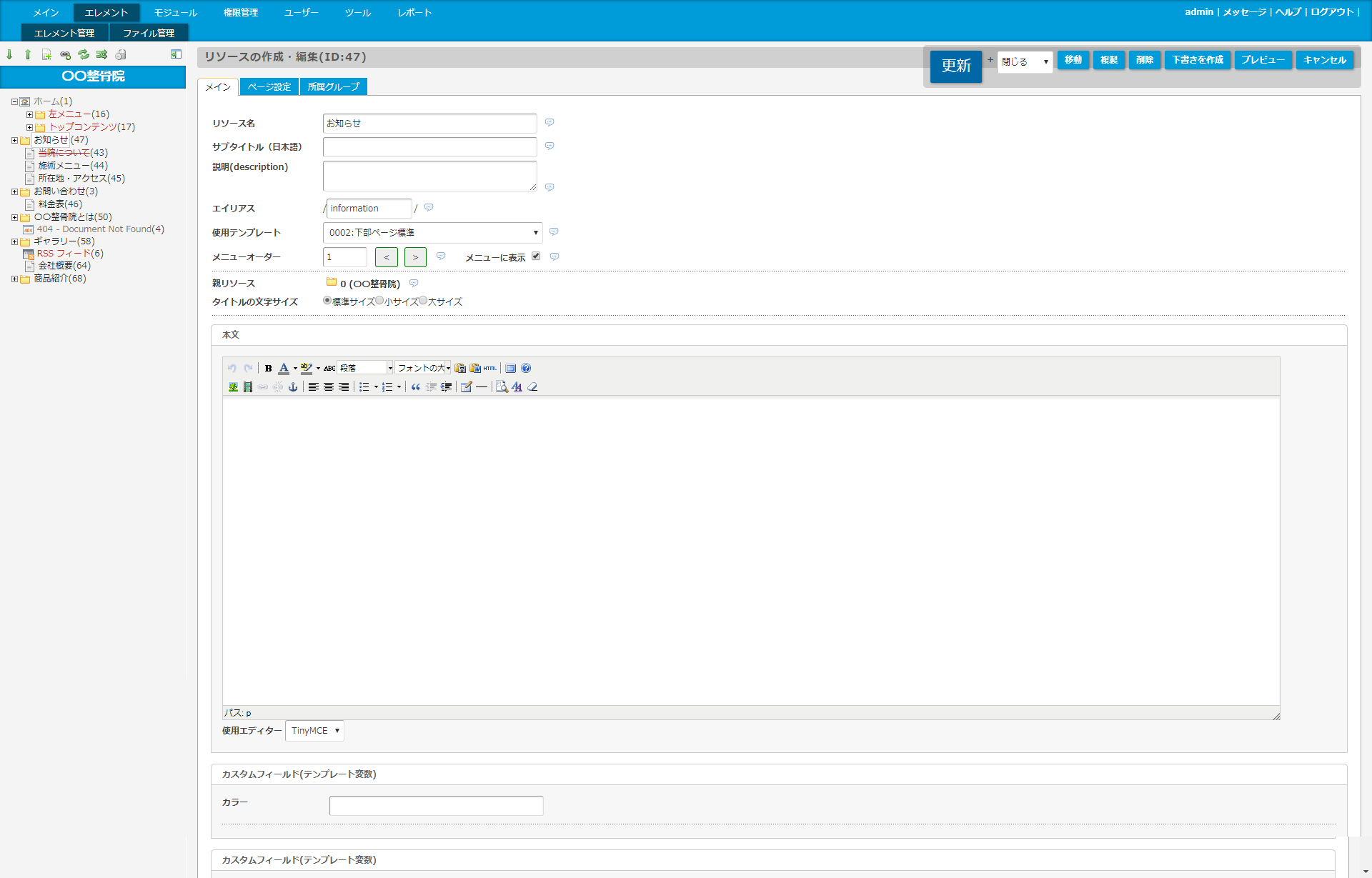This screenshot has width=1372, height=878.
Task: Click the editor help question mark icon
Action: tap(526, 369)
